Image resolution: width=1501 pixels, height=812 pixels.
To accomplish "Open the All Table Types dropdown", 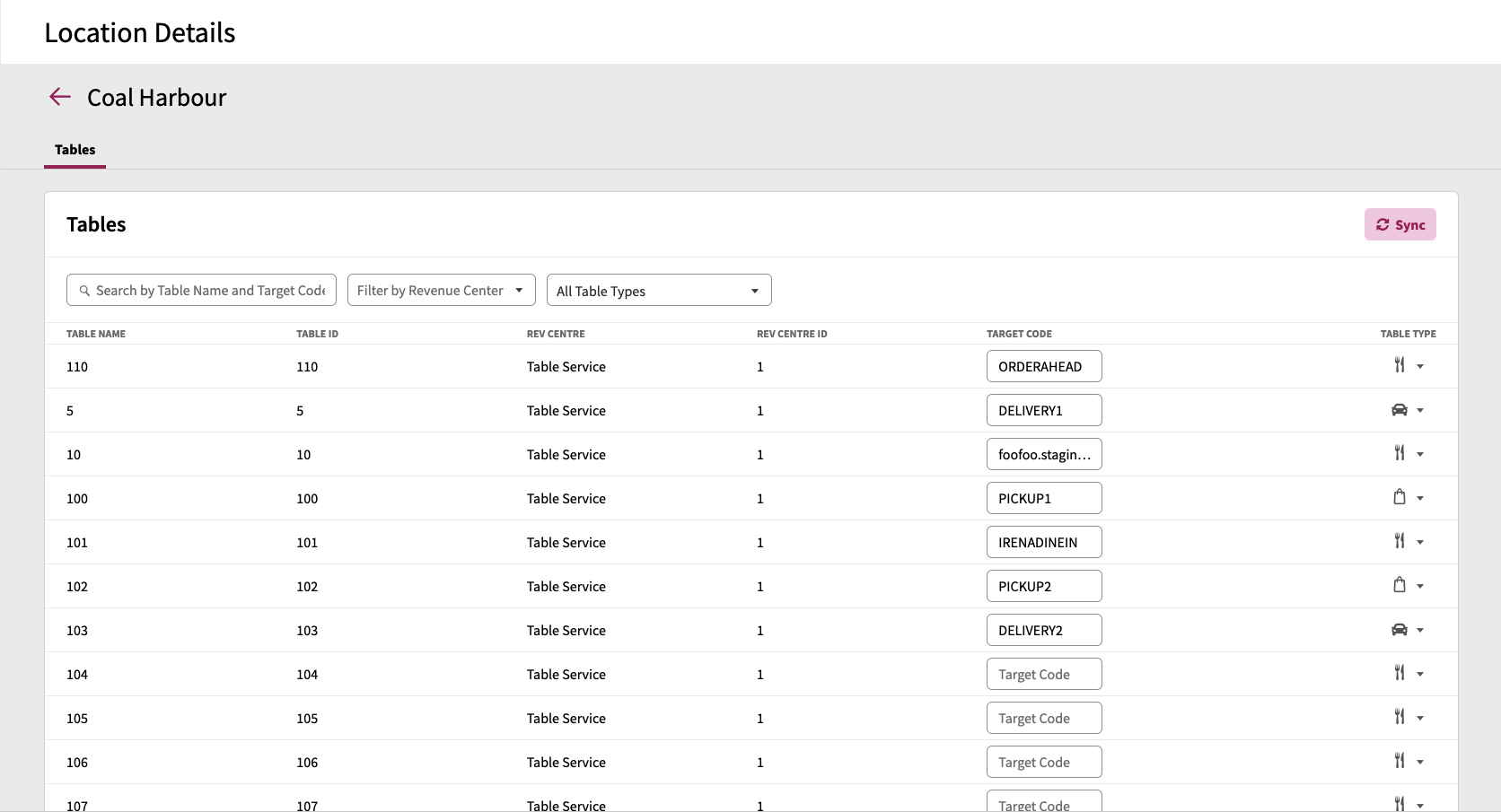I will pyautogui.click(x=658, y=290).
